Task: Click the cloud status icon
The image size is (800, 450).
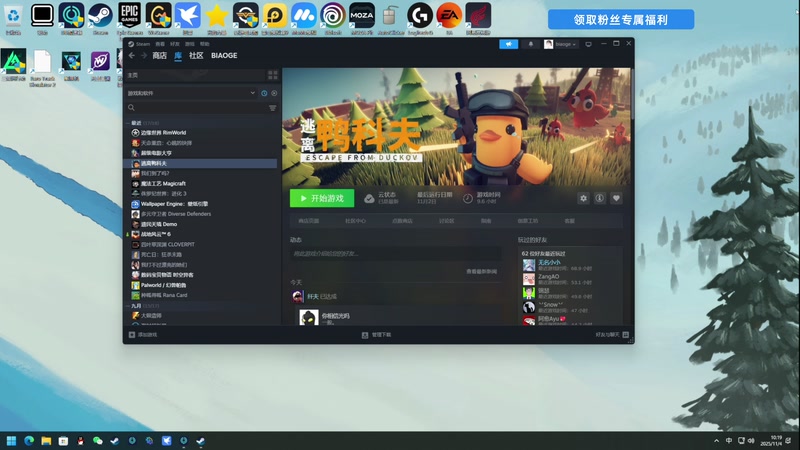Action: point(369,198)
